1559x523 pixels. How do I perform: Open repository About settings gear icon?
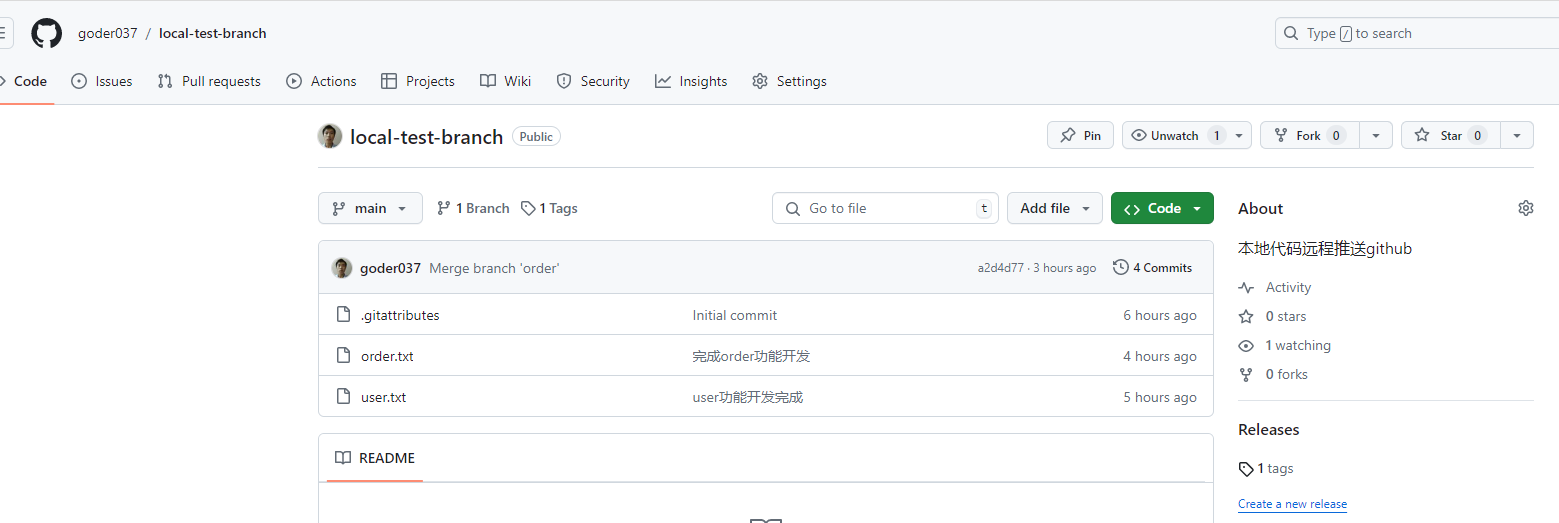(x=1525, y=208)
